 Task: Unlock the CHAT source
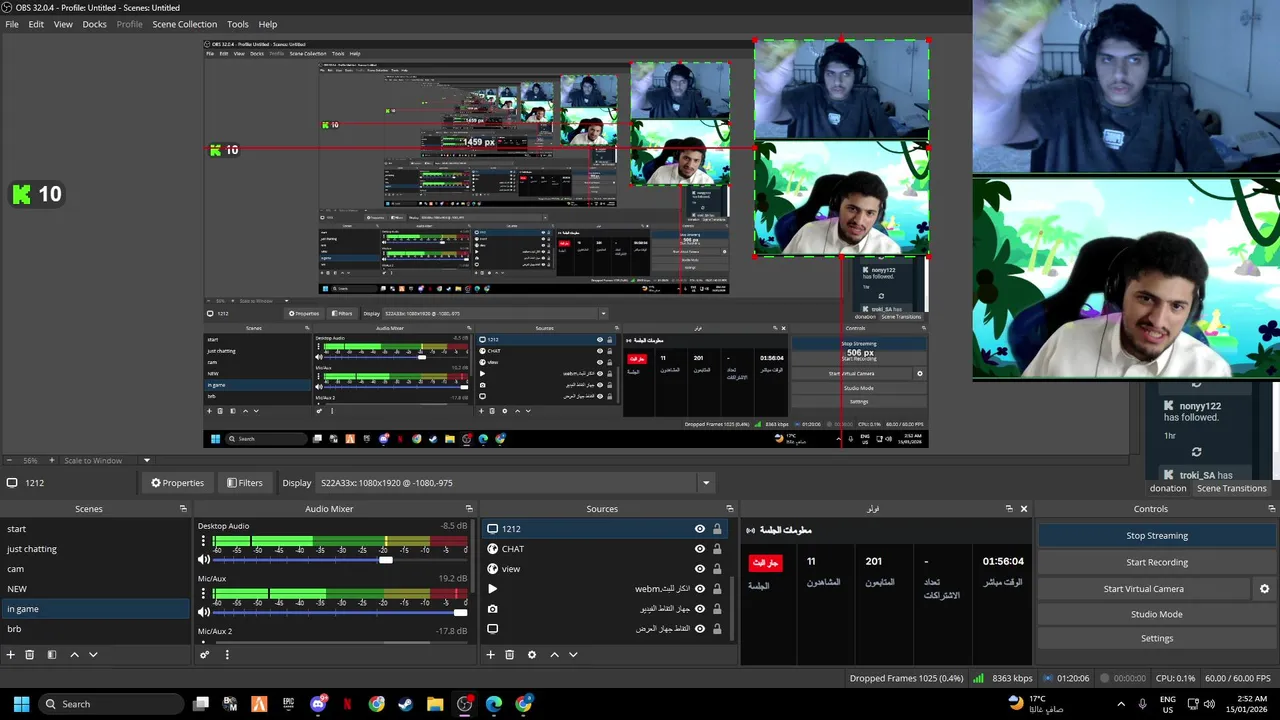pyautogui.click(x=717, y=549)
